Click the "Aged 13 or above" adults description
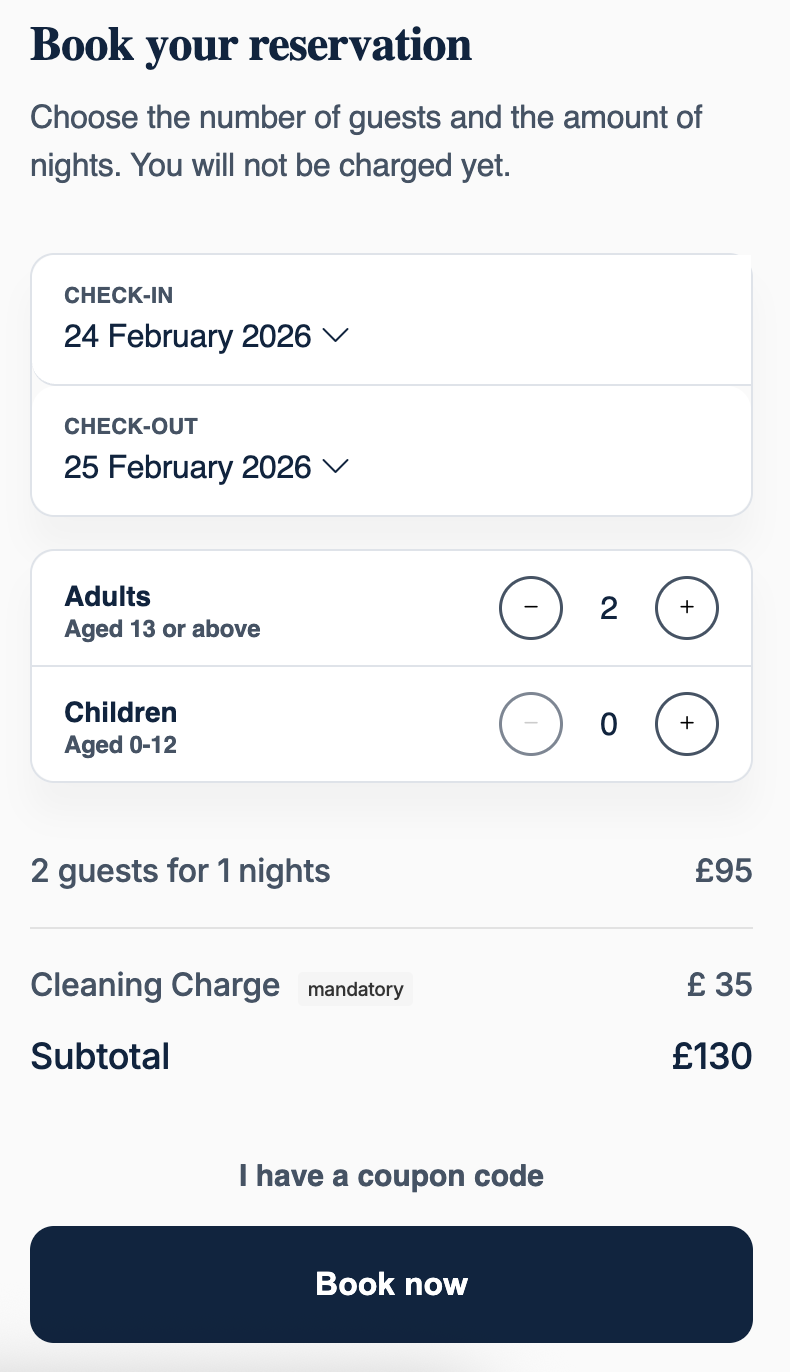Viewport: 790px width, 1372px height. click(x=162, y=629)
